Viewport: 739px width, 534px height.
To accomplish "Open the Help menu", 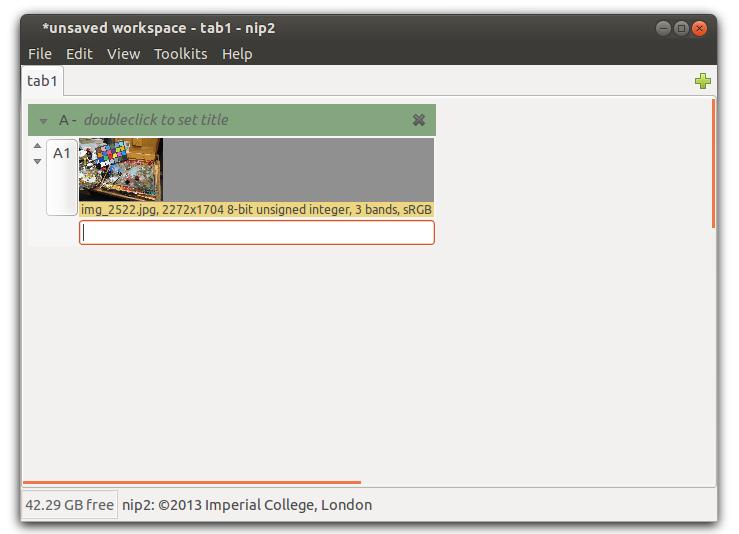I will (x=237, y=54).
